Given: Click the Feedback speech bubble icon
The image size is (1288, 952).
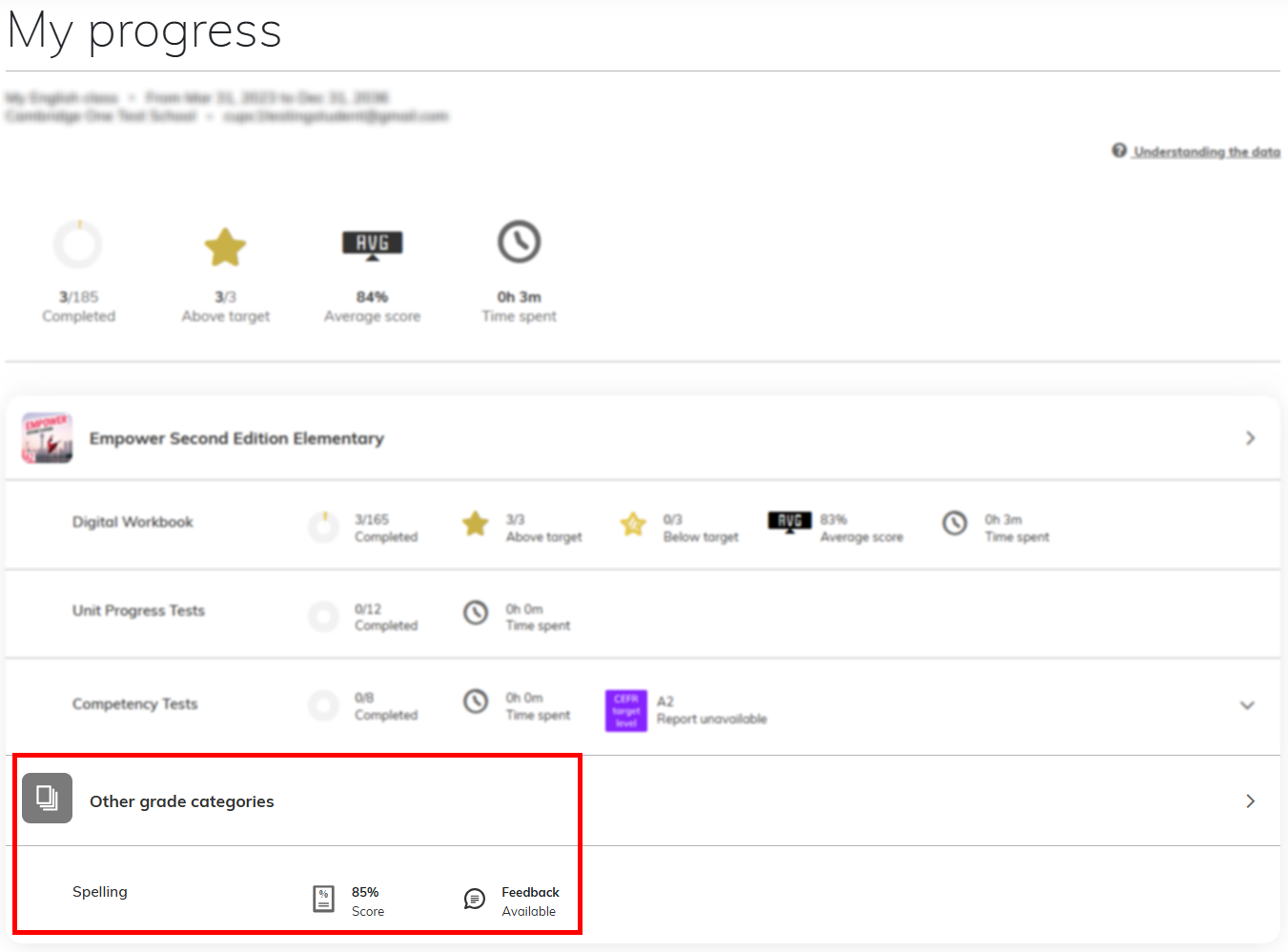Looking at the screenshot, I should point(475,899).
